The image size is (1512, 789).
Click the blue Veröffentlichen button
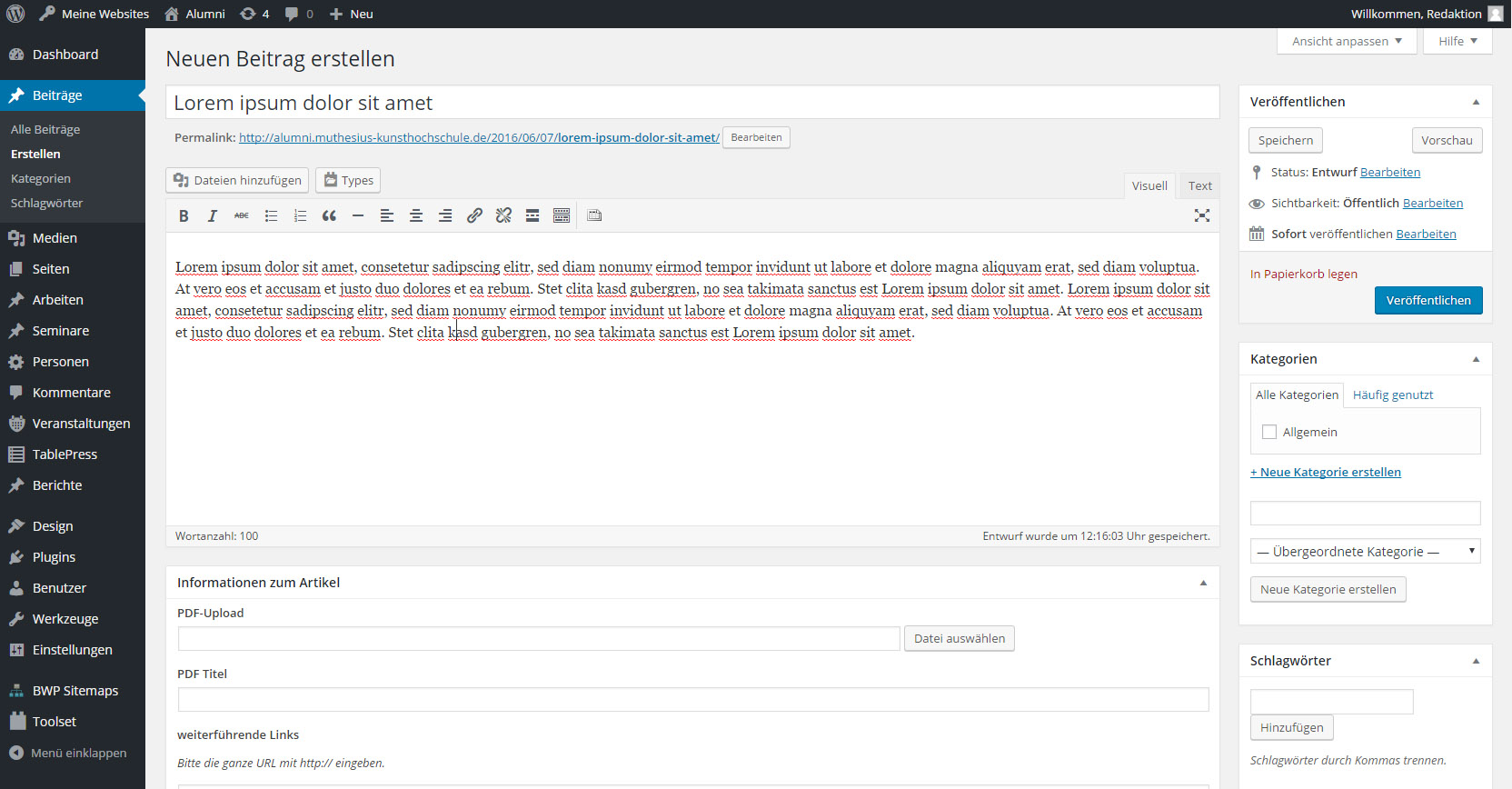[x=1427, y=301]
